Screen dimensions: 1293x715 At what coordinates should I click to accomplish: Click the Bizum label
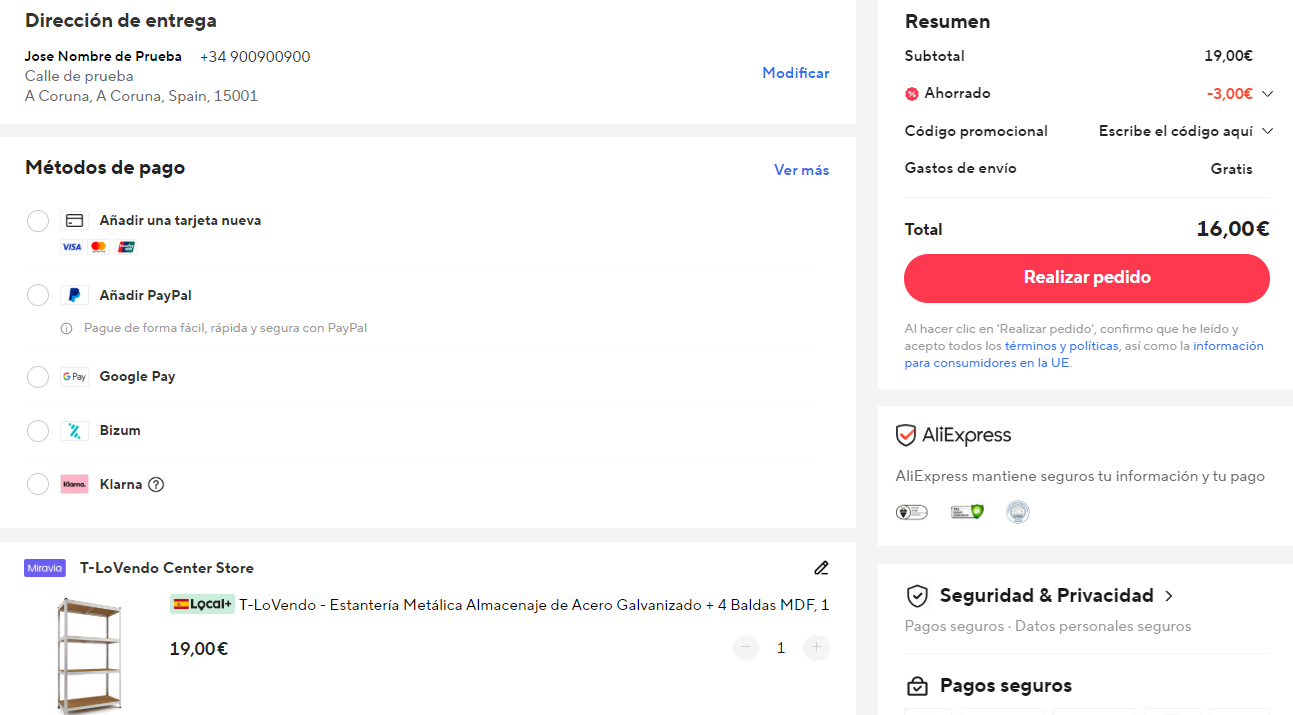[120, 431]
